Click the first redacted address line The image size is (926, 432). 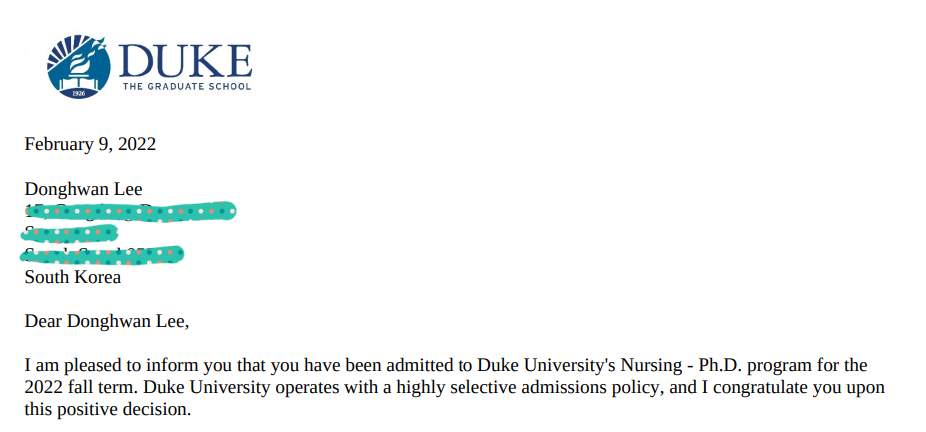131,211
